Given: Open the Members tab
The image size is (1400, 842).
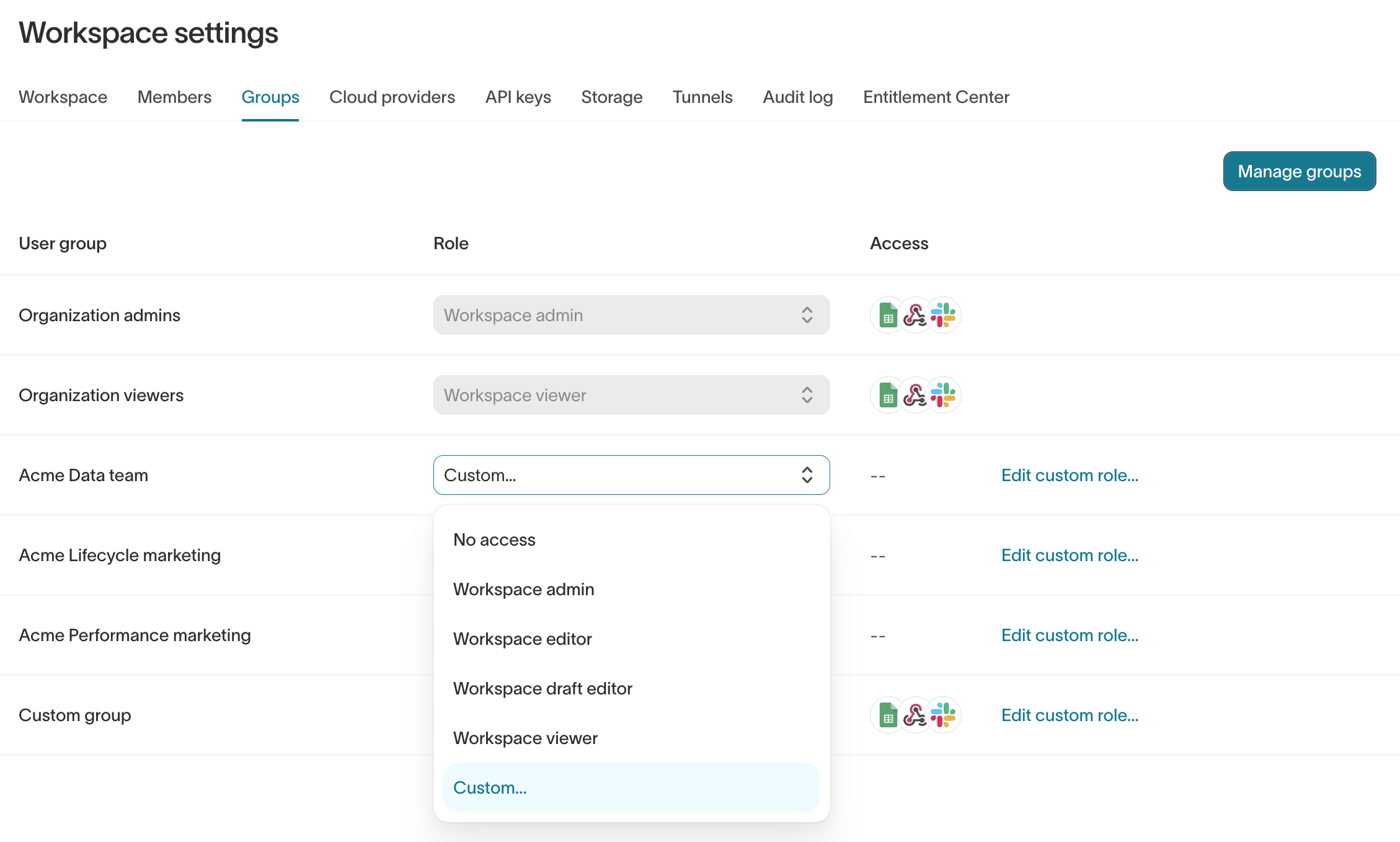Looking at the screenshot, I should pyautogui.click(x=174, y=97).
